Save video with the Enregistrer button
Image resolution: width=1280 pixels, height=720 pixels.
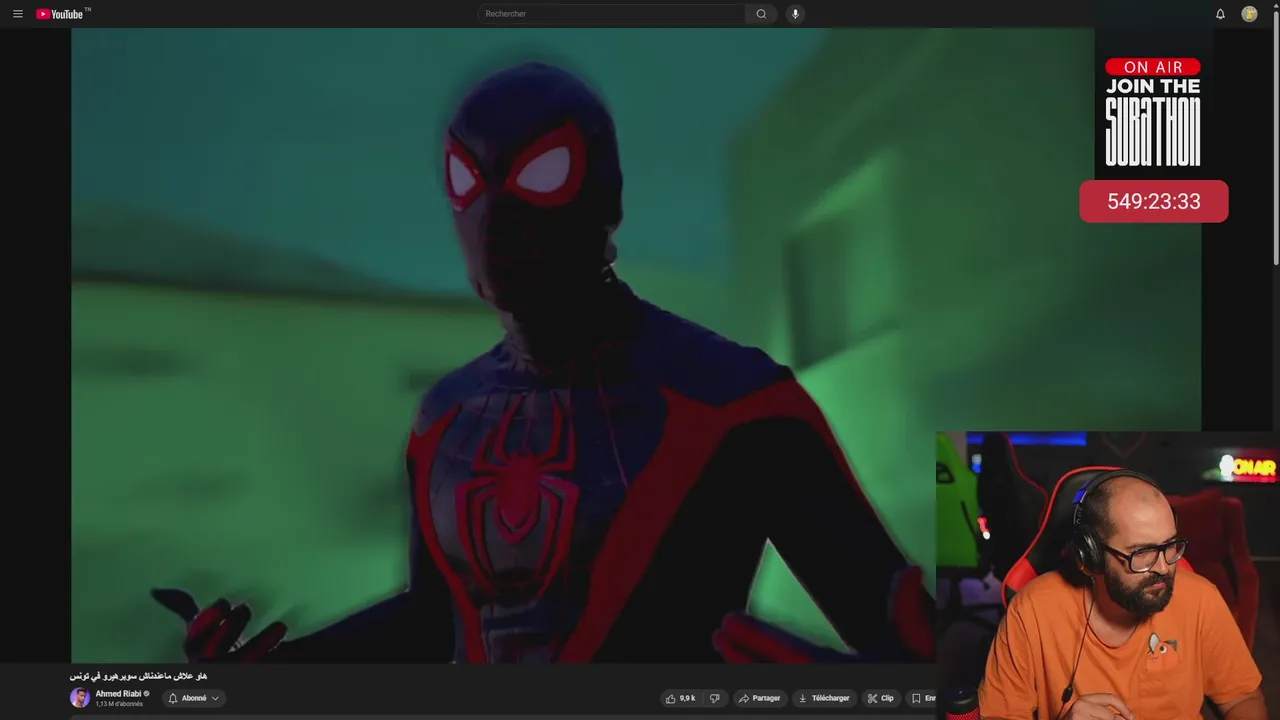click(x=921, y=698)
